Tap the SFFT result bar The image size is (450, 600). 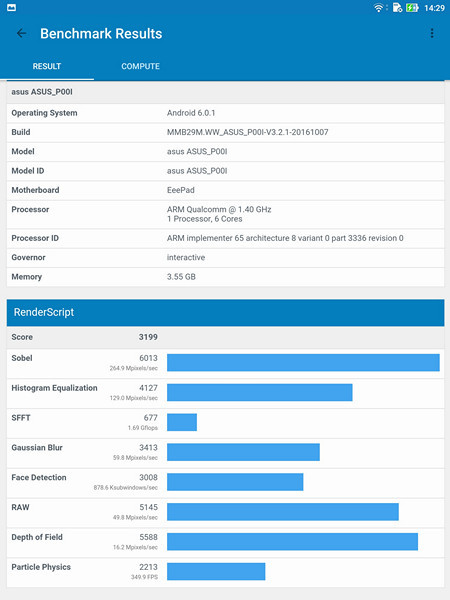click(182, 422)
